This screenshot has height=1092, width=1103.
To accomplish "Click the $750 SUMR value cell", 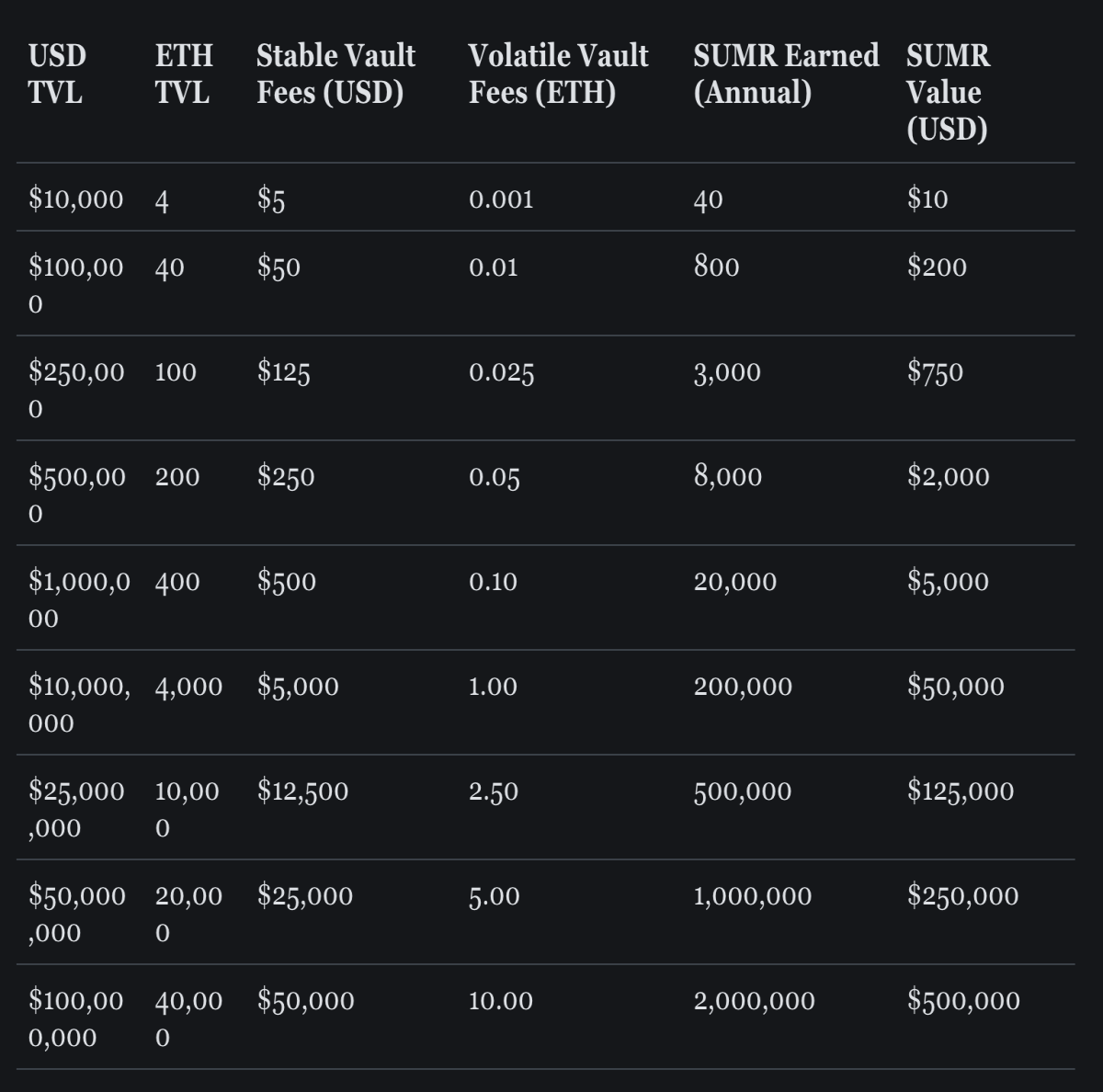I will click(x=935, y=371).
